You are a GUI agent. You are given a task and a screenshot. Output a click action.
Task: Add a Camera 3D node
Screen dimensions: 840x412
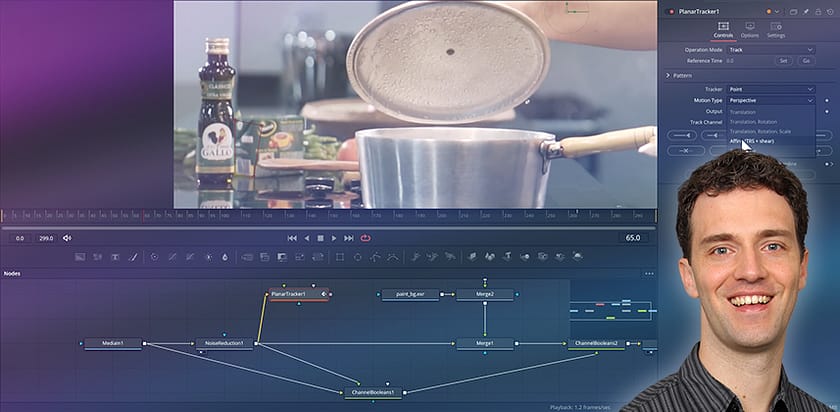coord(543,257)
